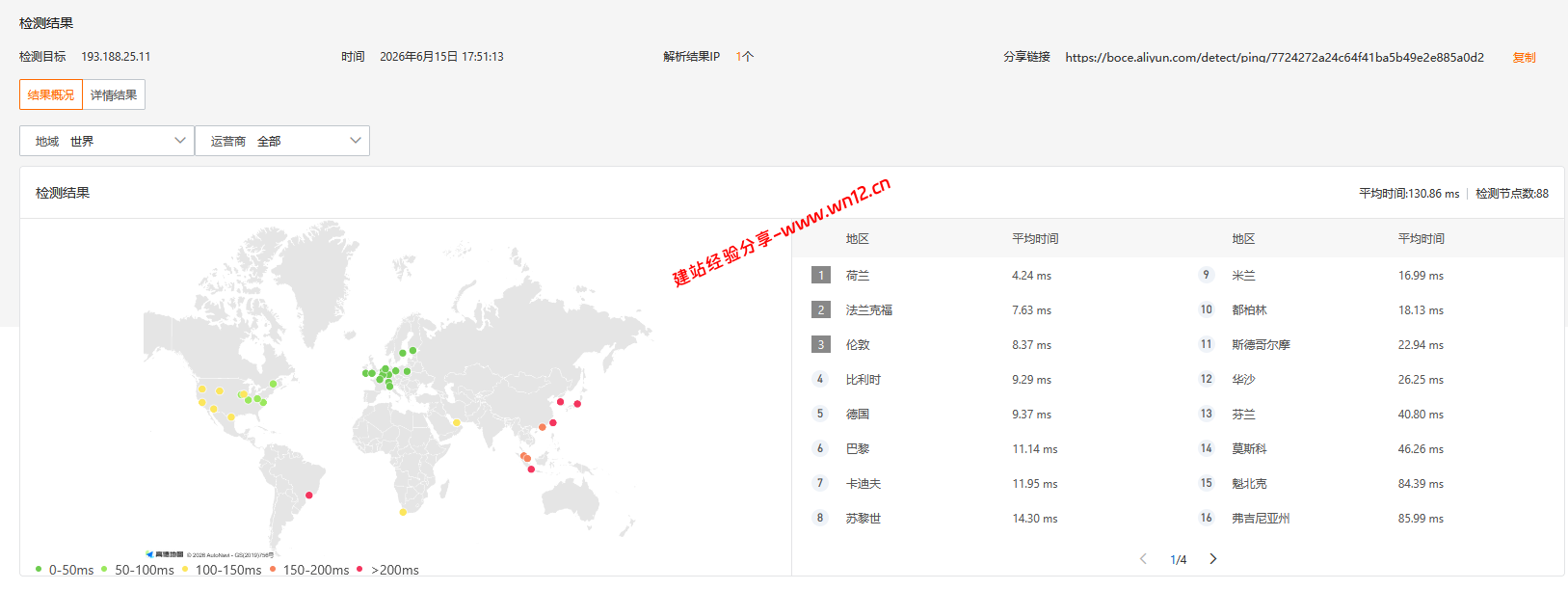
Task: Click the 巴黎 region name
Action: (x=858, y=449)
